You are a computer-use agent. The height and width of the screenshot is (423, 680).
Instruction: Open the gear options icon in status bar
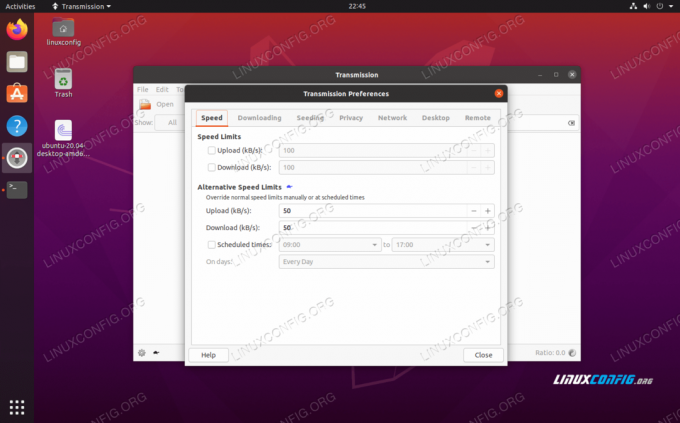click(x=141, y=353)
